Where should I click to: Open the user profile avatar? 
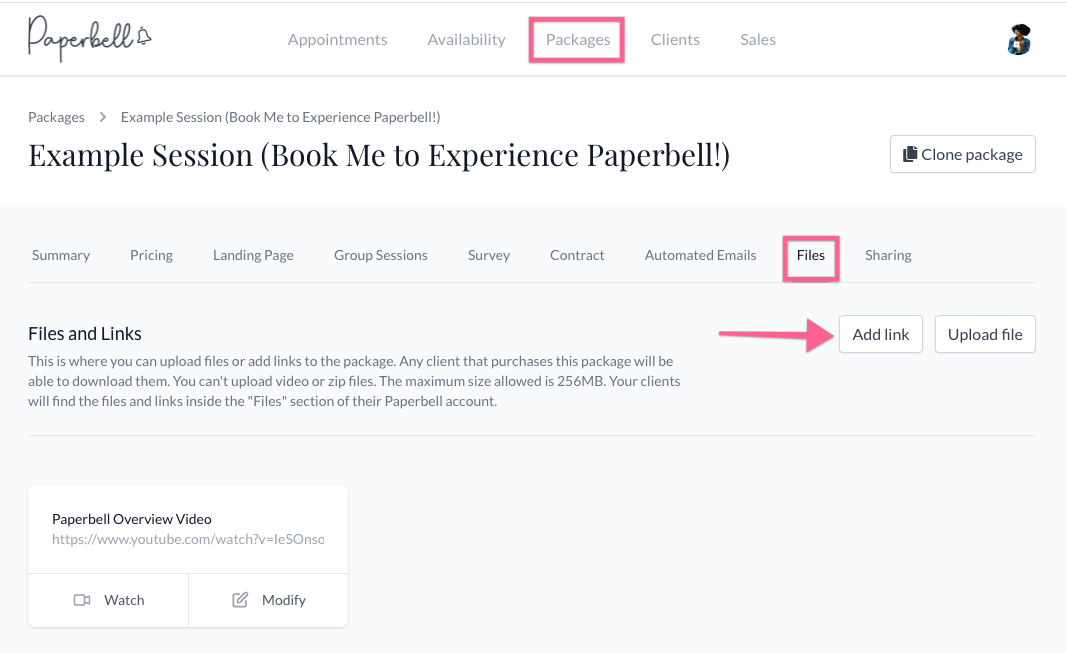1018,40
